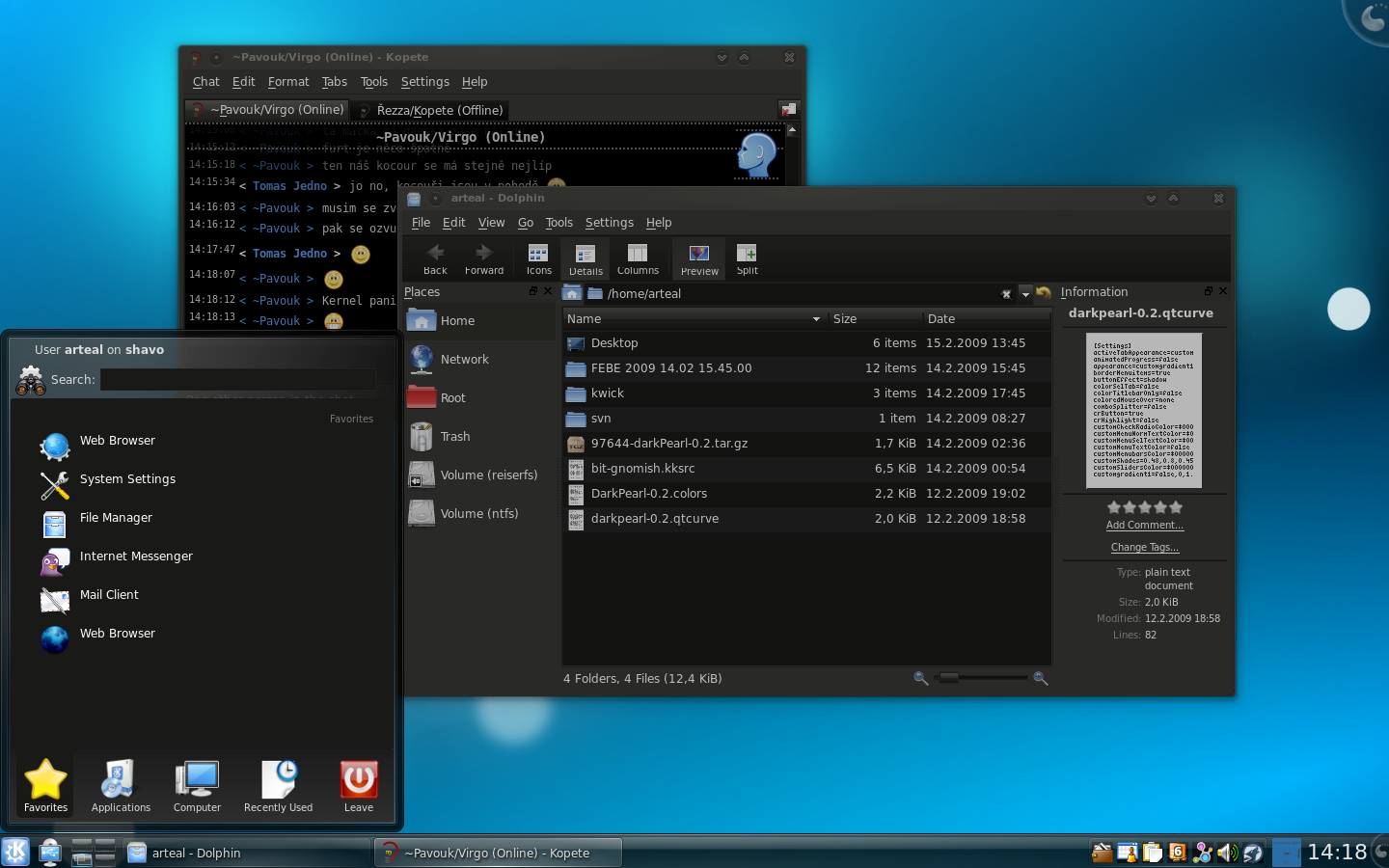The width and height of the screenshot is (1389, 868).
Task: Sort by Name column header
Action: tap(694, 318)
